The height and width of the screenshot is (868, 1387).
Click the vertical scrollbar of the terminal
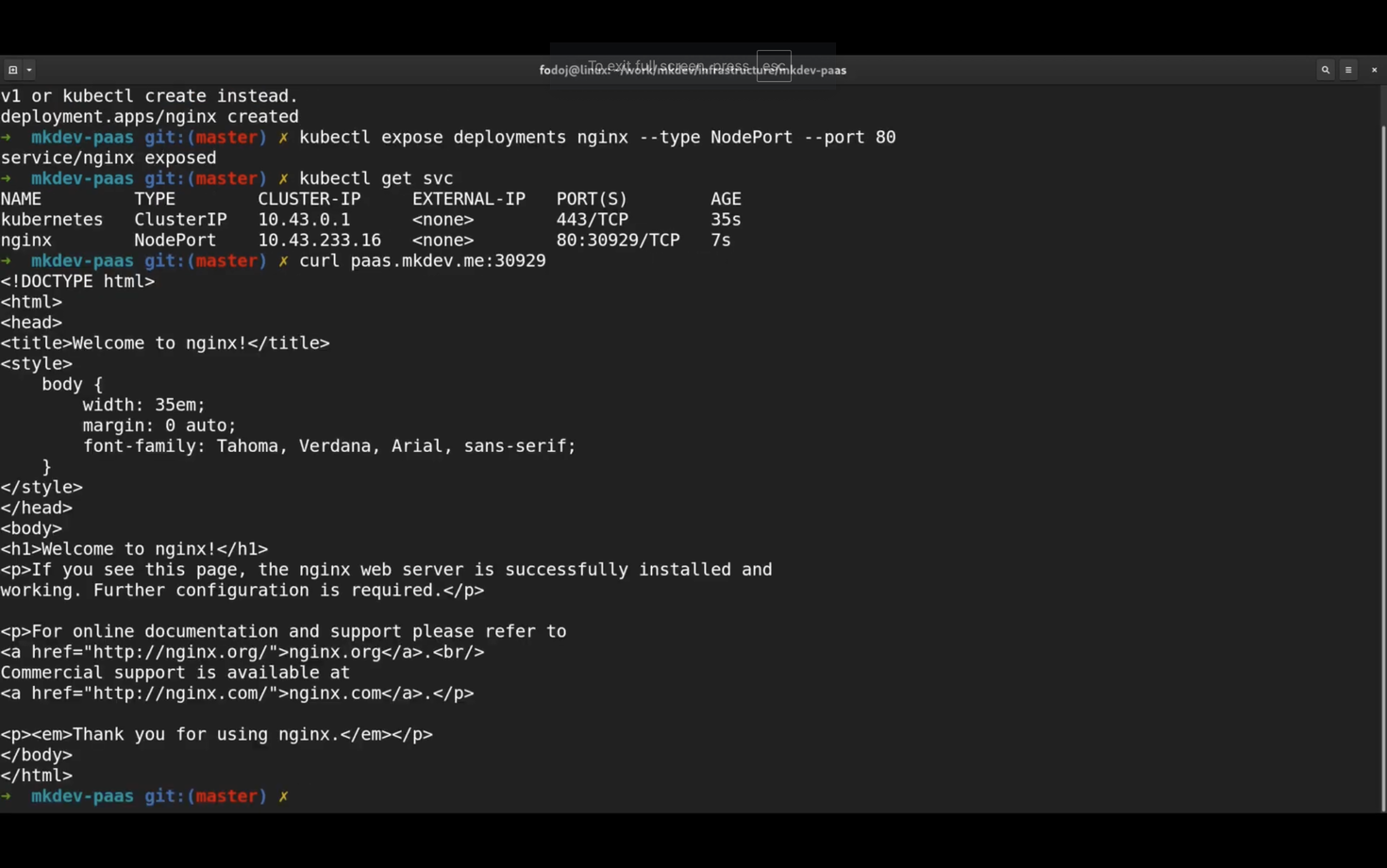pos(1383,467)
